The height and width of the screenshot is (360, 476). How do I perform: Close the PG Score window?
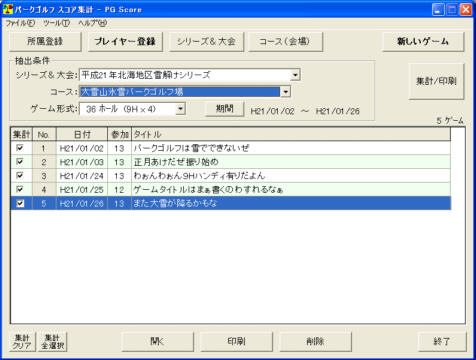pos(466,9)
